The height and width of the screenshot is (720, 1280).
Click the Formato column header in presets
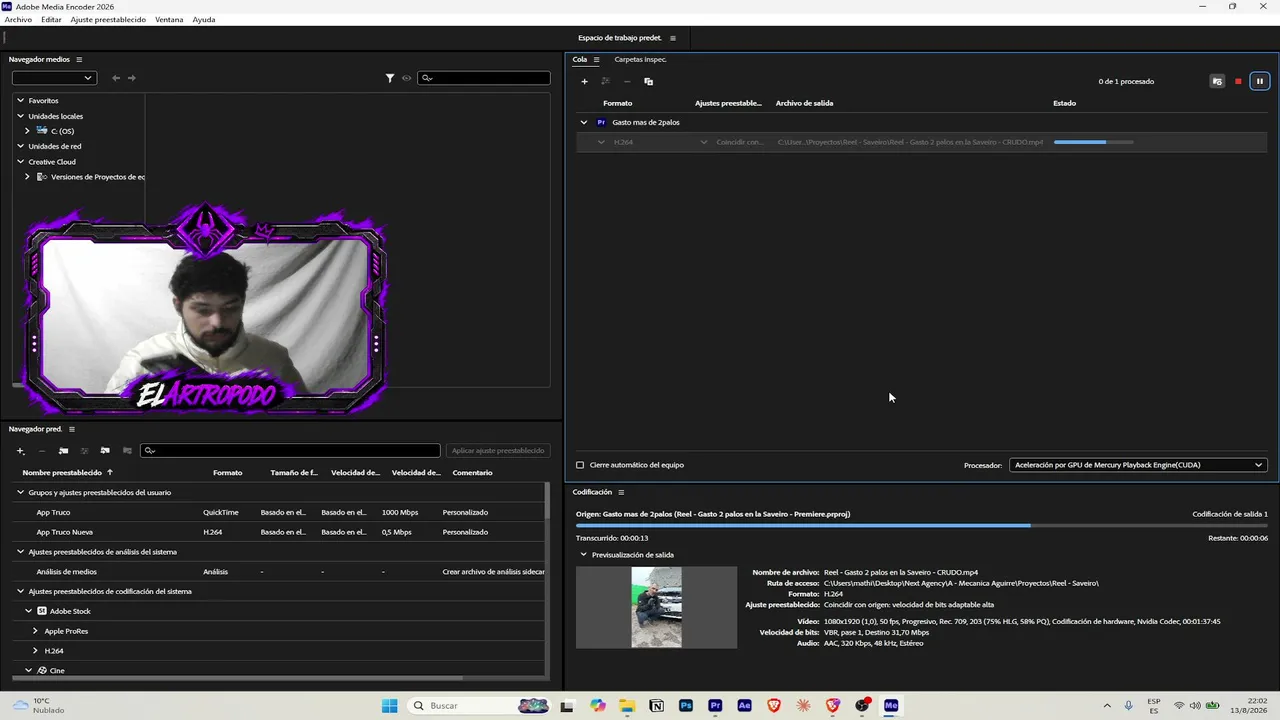click(x=228, y=473)
